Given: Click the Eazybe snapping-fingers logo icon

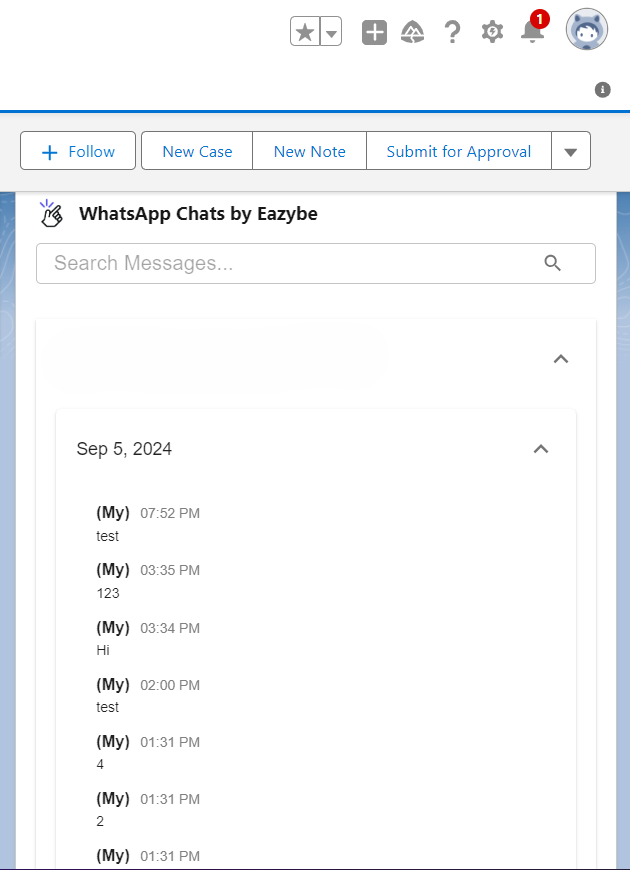Looking at the screenshot, I should tap(51, 212).
